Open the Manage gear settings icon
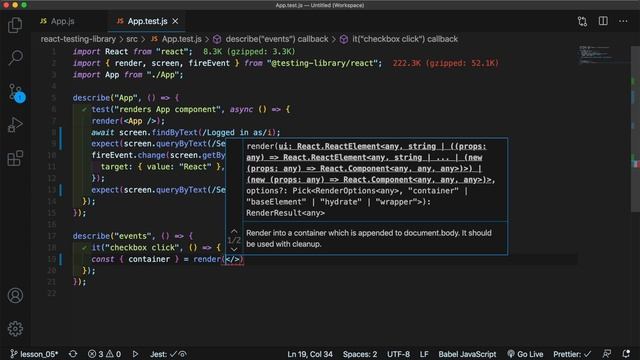Screen dimensions: 640x360 pyautogui.click(x=15, y=328)
